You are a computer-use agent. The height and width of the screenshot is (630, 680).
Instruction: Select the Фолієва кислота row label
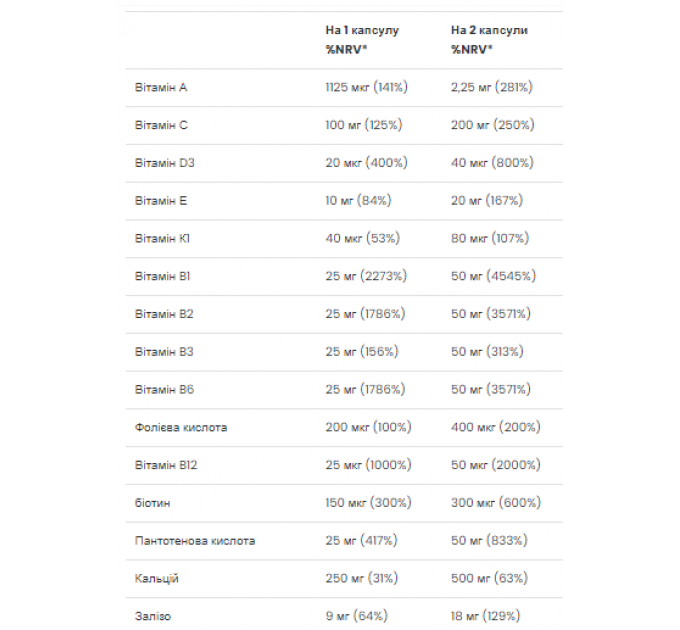[x=181, y=428]
